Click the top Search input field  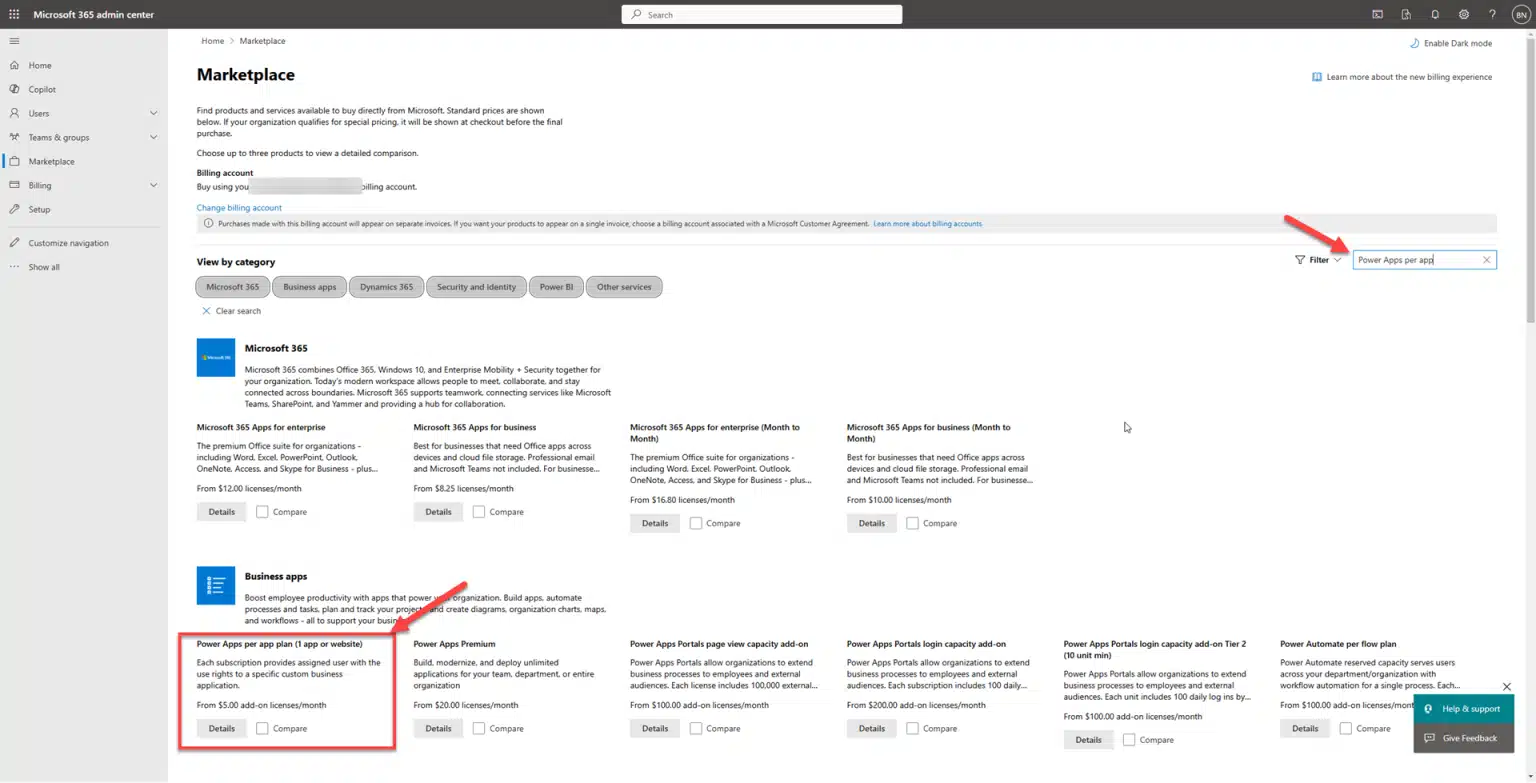click(762, 15)
